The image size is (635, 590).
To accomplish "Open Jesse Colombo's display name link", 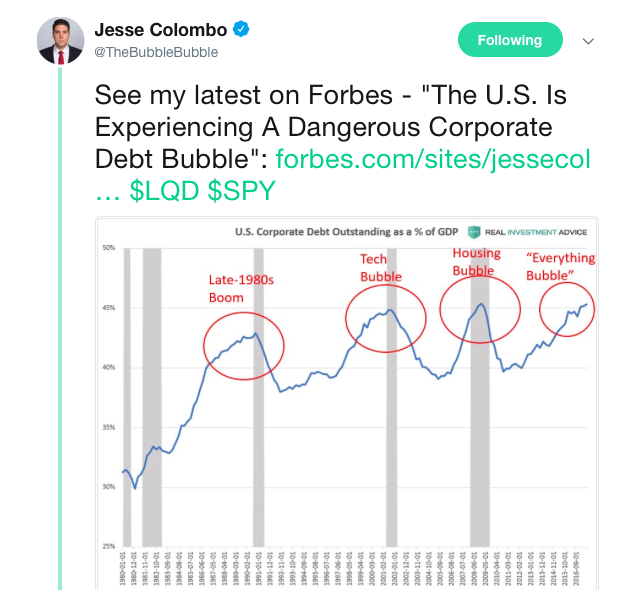I will pyautogui.click(x=162, y=30).
